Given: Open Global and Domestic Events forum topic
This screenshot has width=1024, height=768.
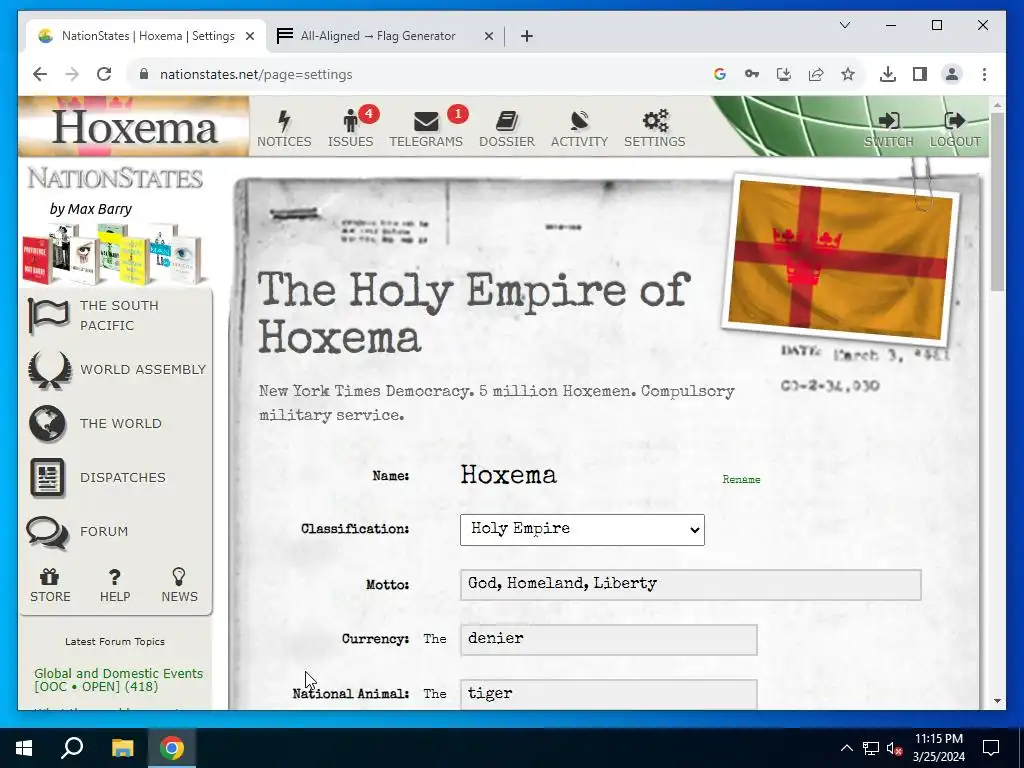Looking at the screenshot, I should (118, 680).
